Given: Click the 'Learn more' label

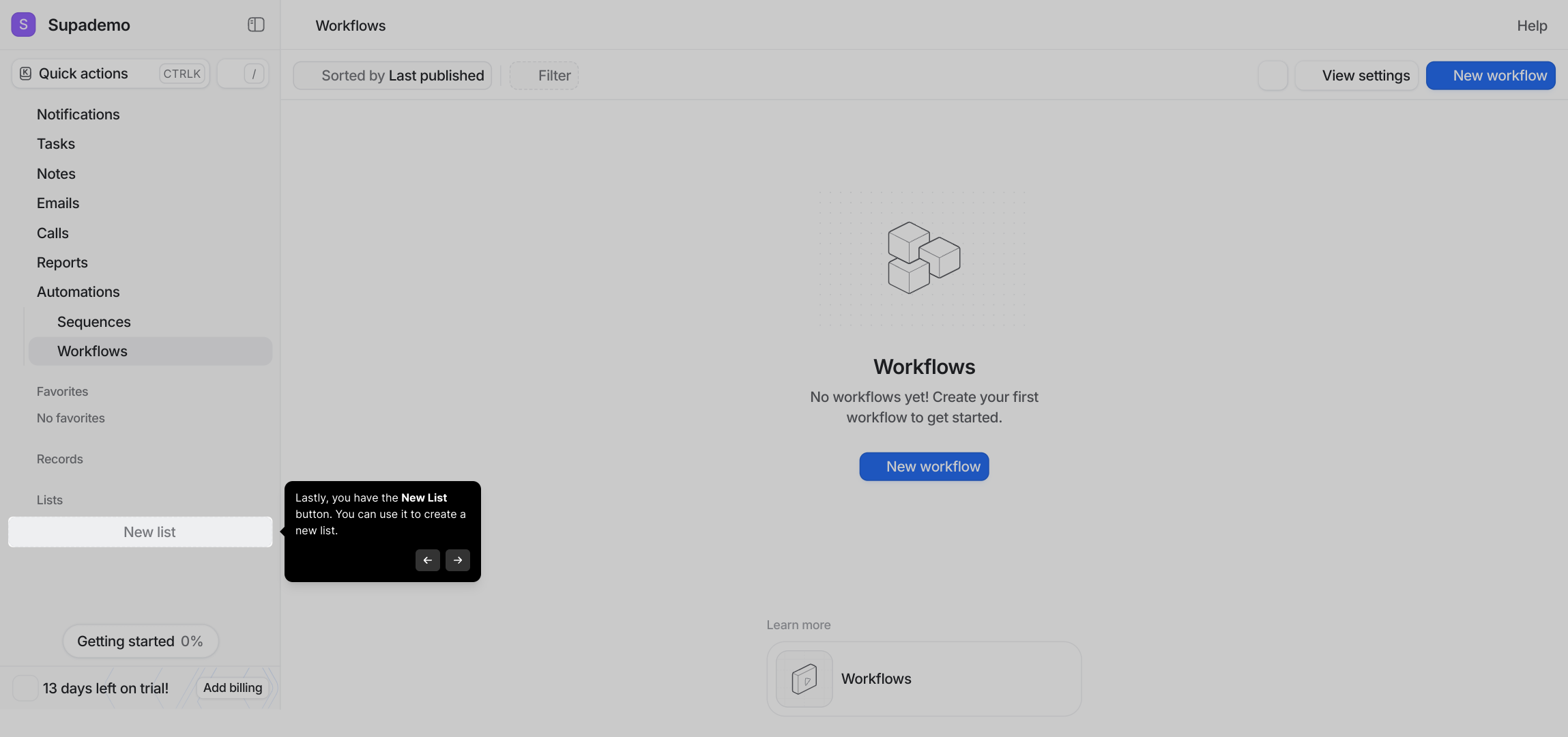Looking at the screenshot, I should pyautogui.click(x=798, y=625).
